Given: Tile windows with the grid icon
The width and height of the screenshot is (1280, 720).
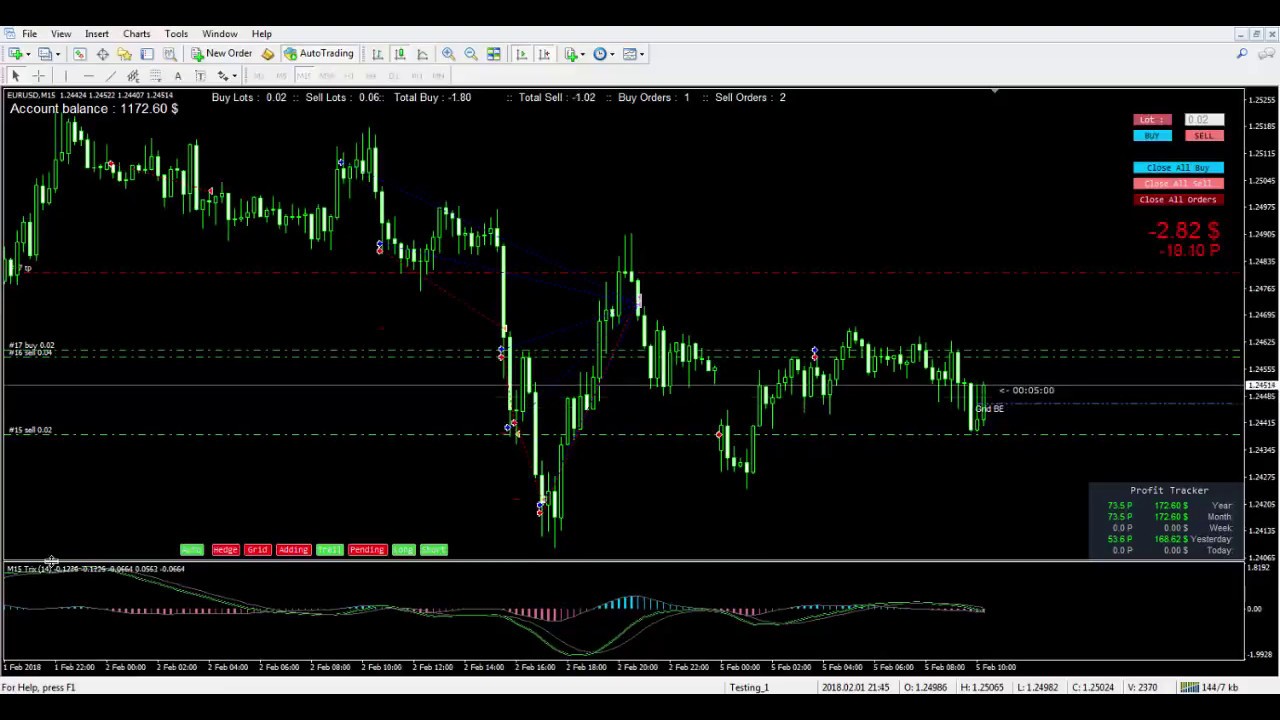Looking at the screenshot, I should [x=494, y=54].
